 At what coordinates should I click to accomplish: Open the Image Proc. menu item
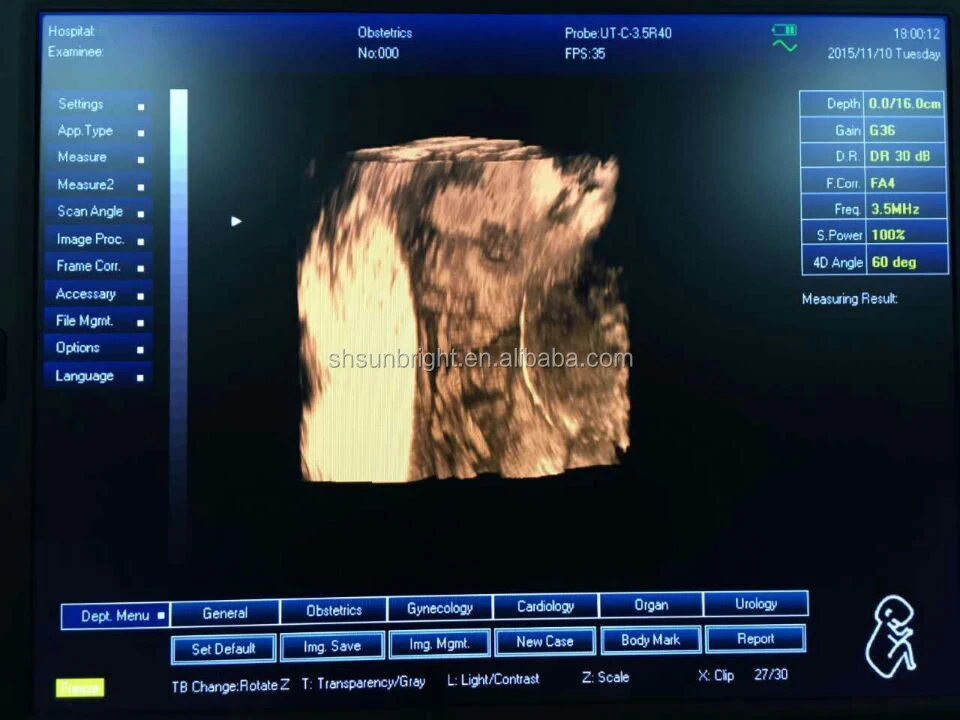click(98, 239)
